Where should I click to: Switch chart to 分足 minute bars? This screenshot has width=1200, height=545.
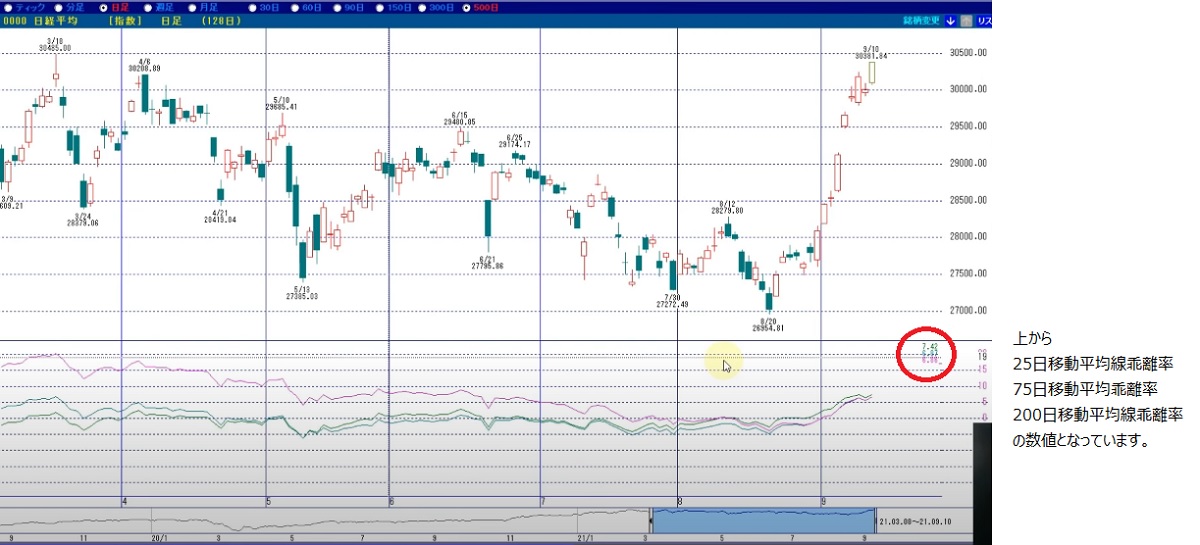pos(58,7)
